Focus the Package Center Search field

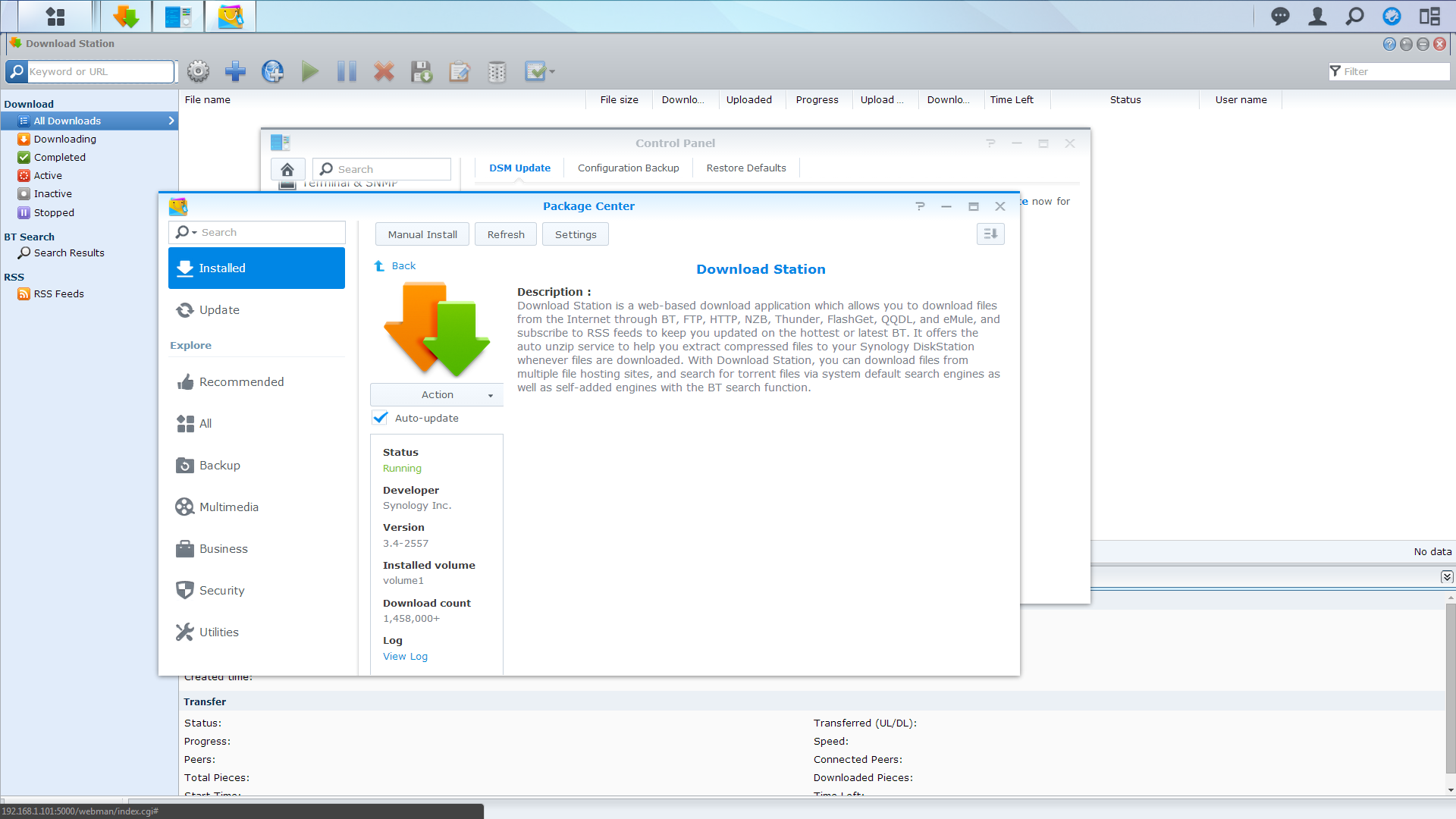coord(256,232)
